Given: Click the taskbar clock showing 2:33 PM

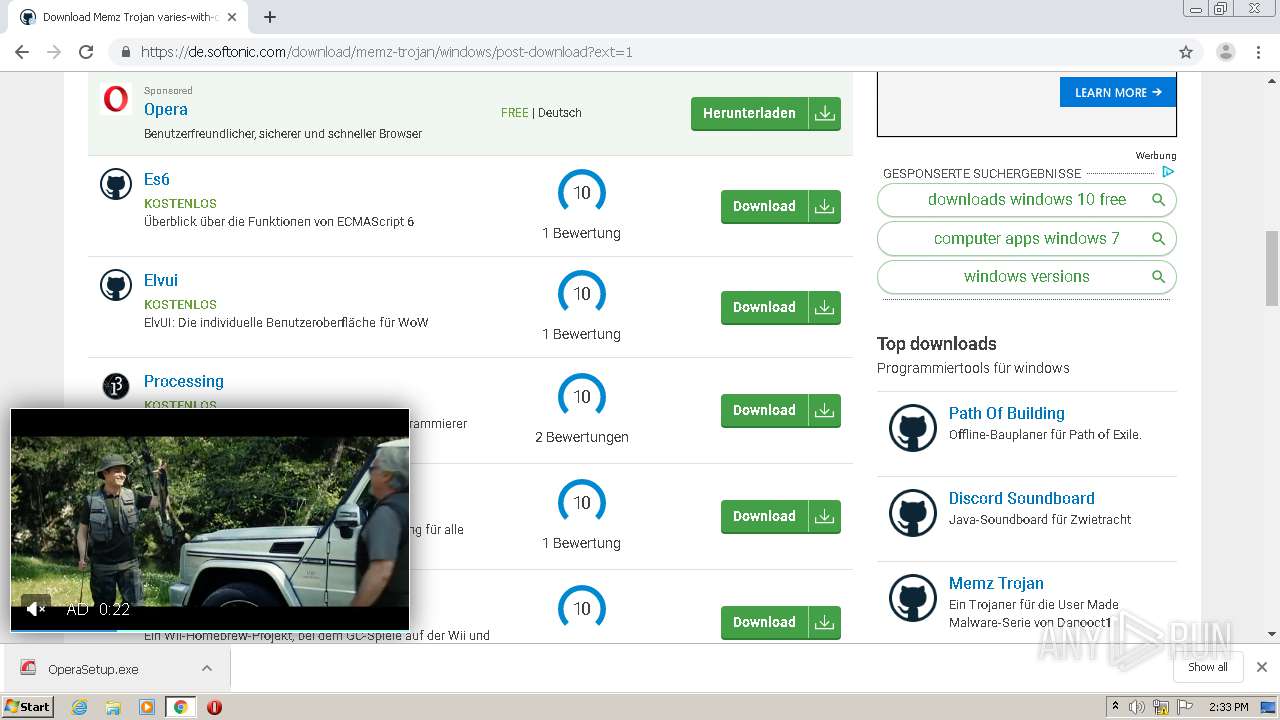Looking at the screenshot, I should (1229, 707).
